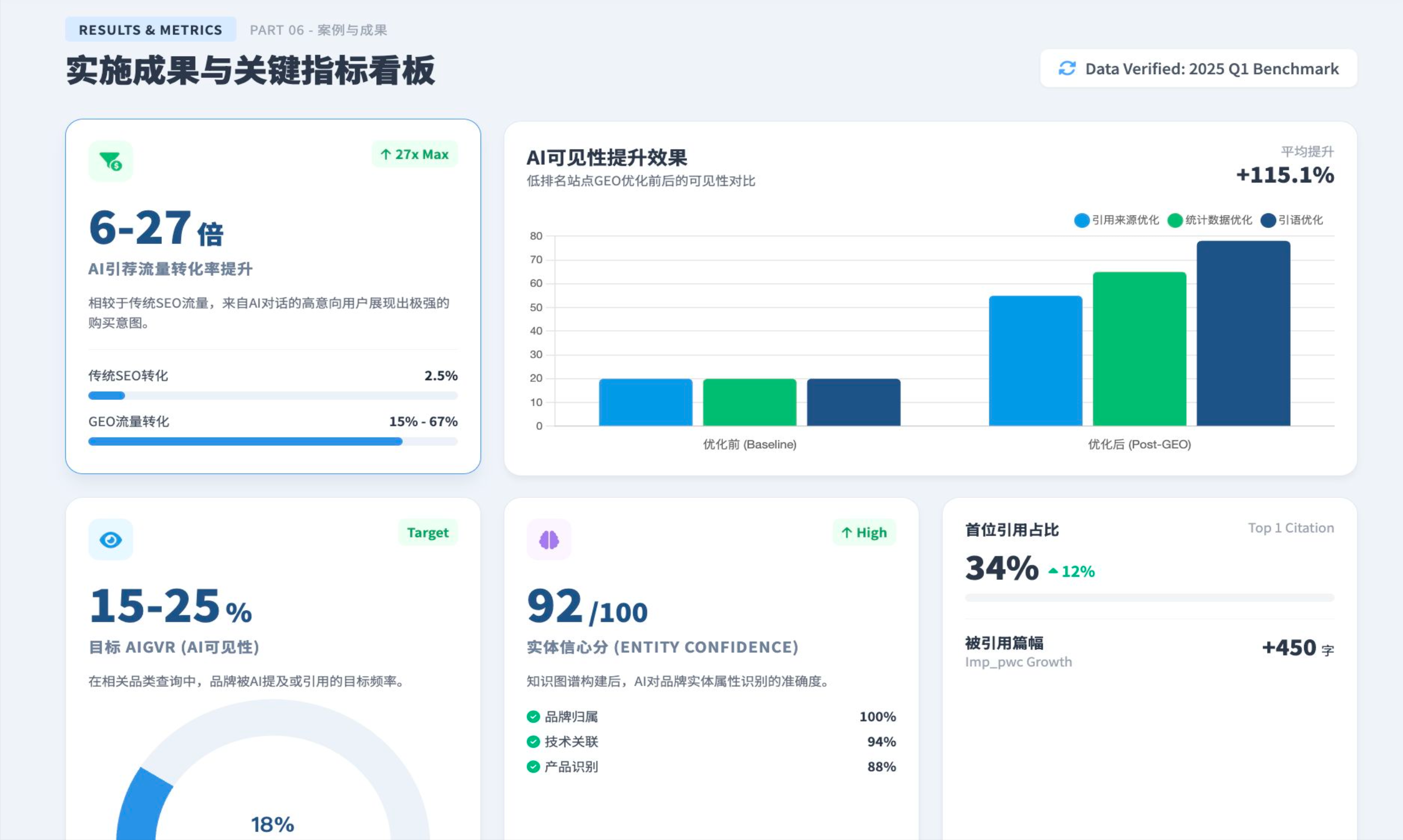Image resolution: width=1403 pixels, height=840 pixels.
Task: Click the blue eye visibility icon
Action: [x=110, y=540]
